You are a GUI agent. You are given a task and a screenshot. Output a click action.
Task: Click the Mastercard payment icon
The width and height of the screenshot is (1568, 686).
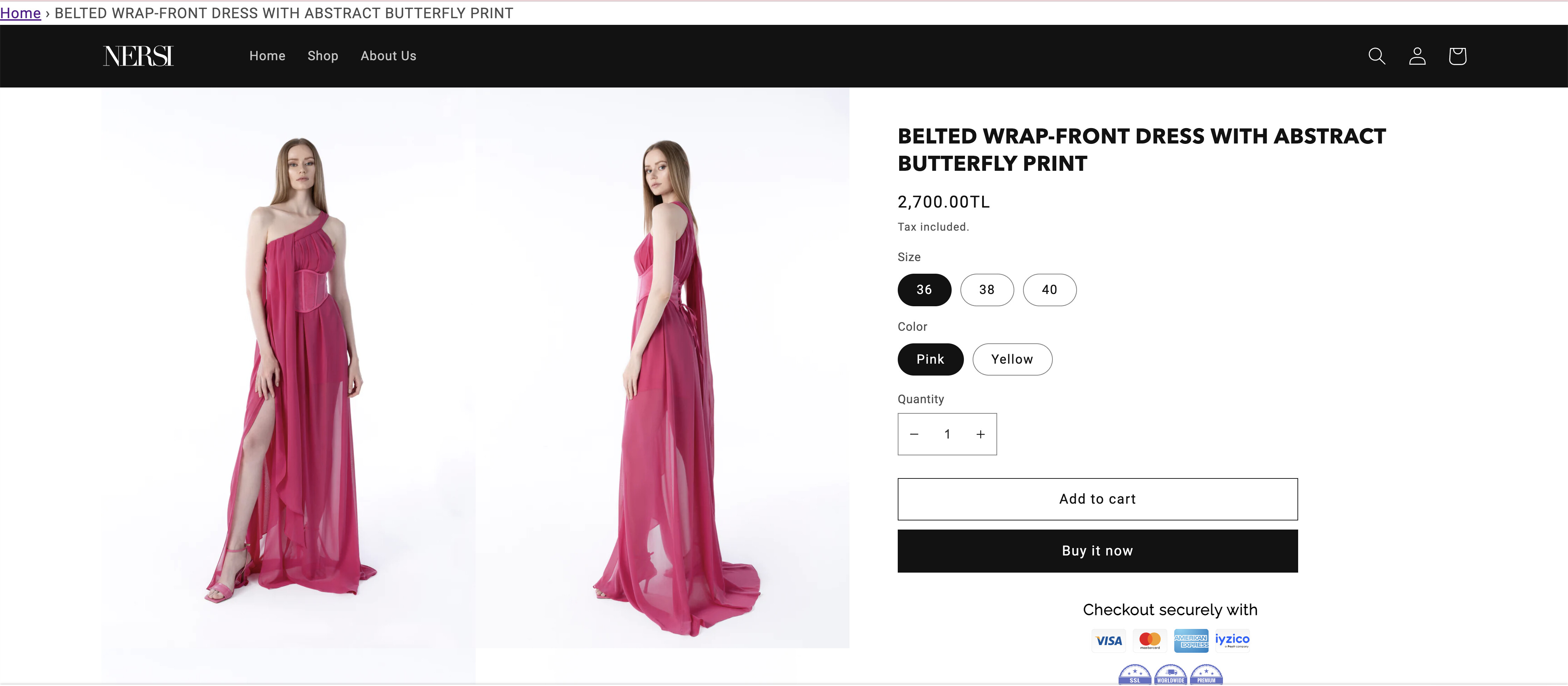1150,640
